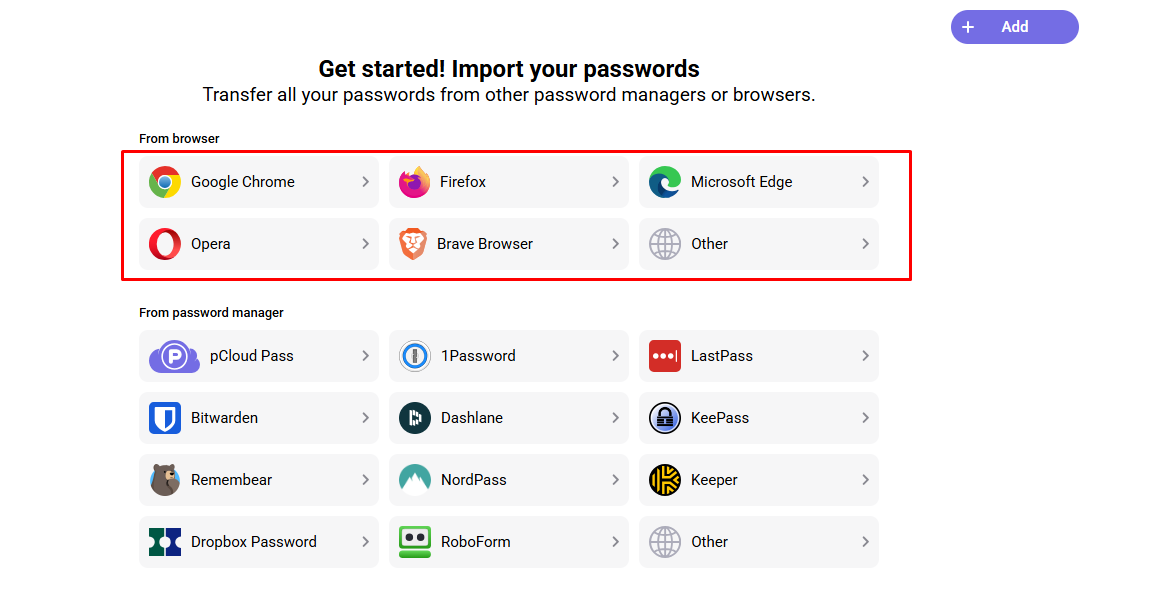Click the green RoboForm robot icon
The width and height of the screenshot is (1175, 608).
coord(415,542)
